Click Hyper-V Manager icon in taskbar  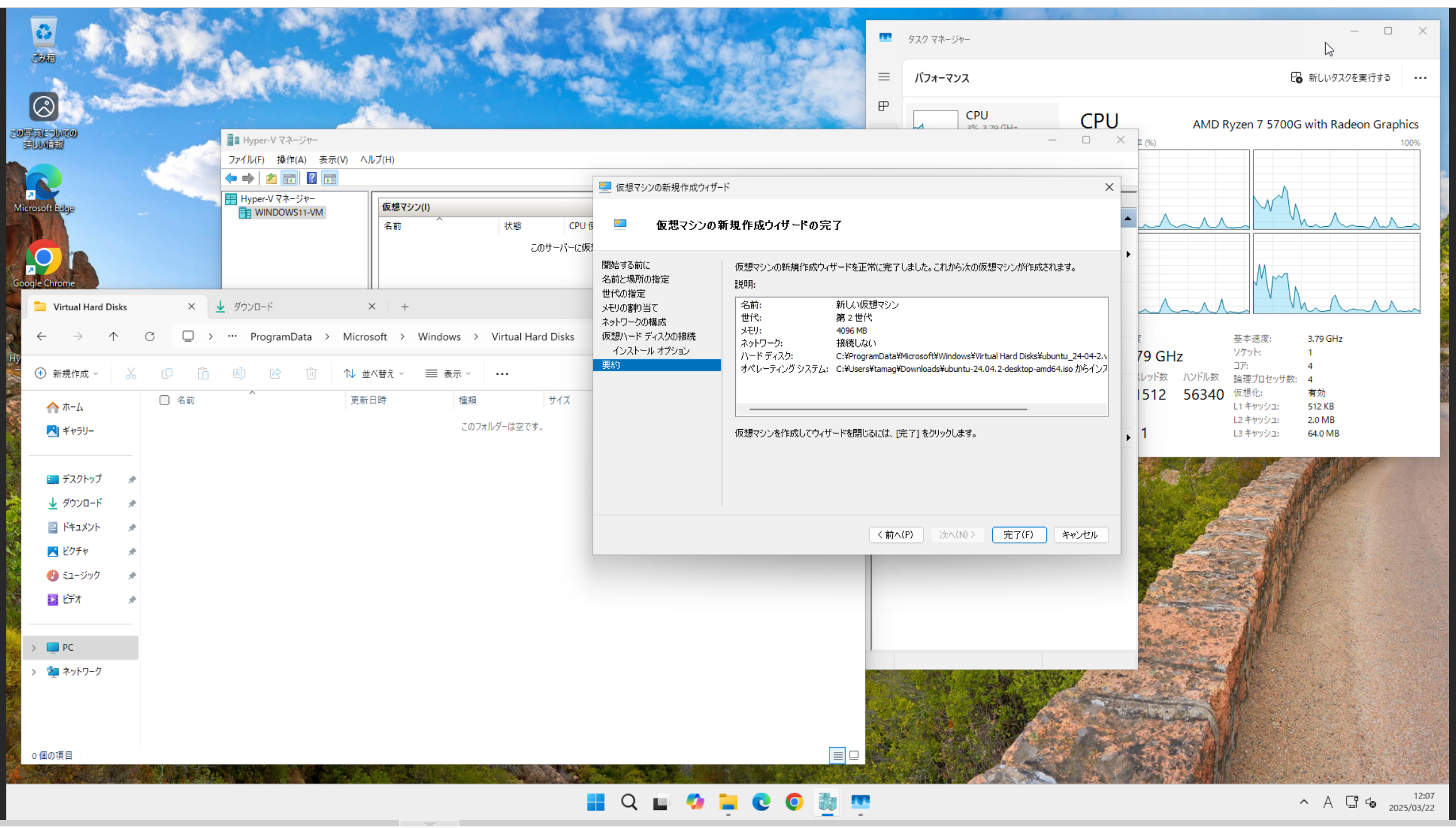[827, 802]
